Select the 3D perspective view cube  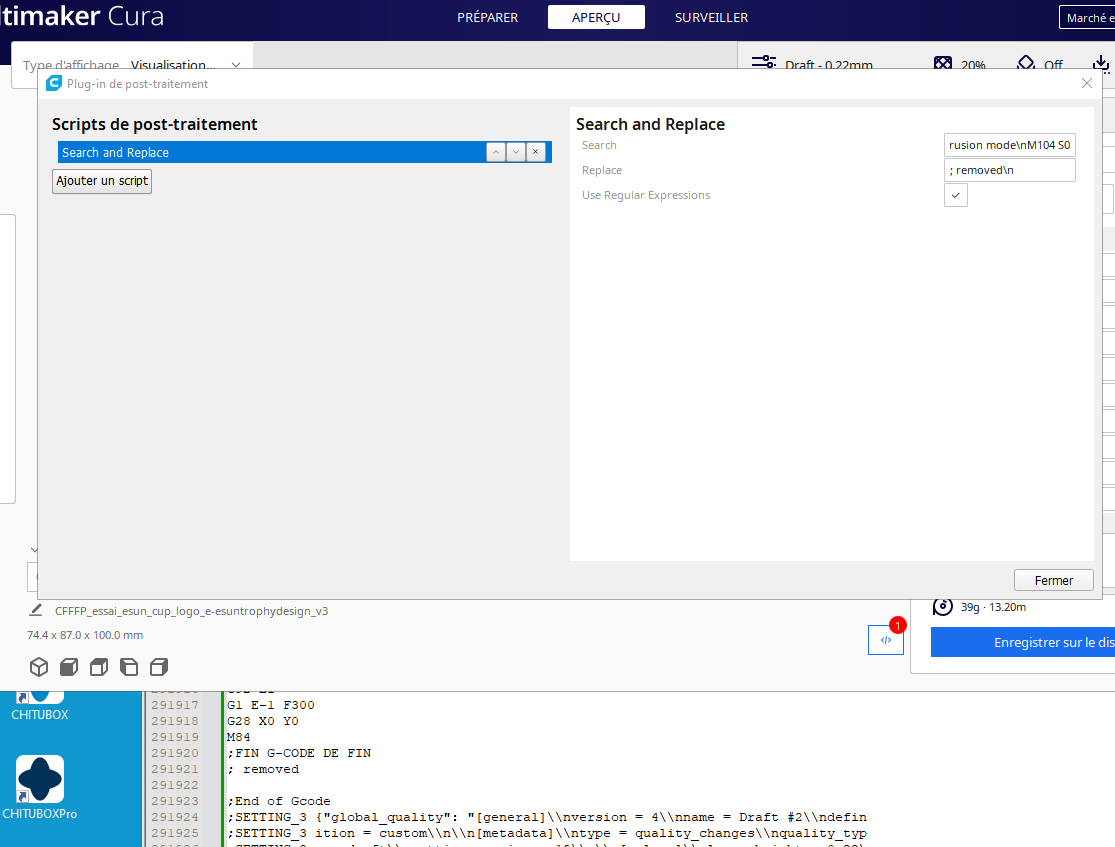[39, 666]
